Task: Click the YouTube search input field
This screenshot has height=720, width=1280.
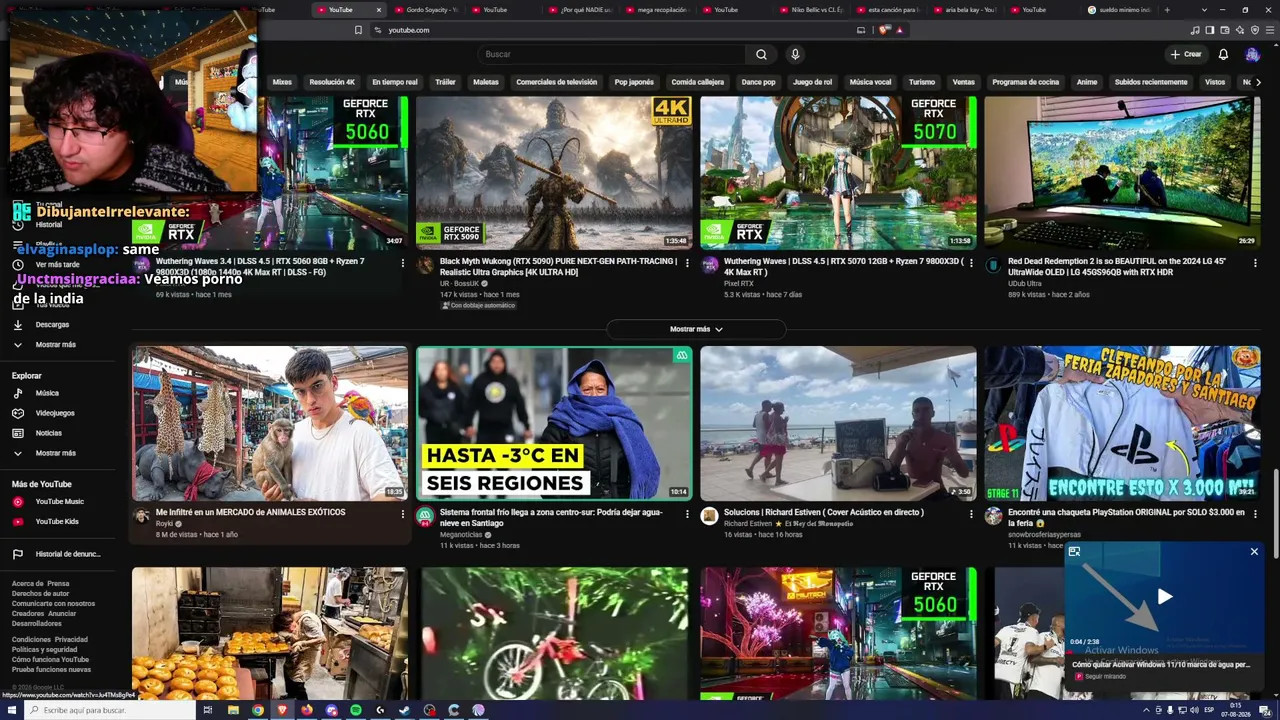Action: (x=610, y=54)
